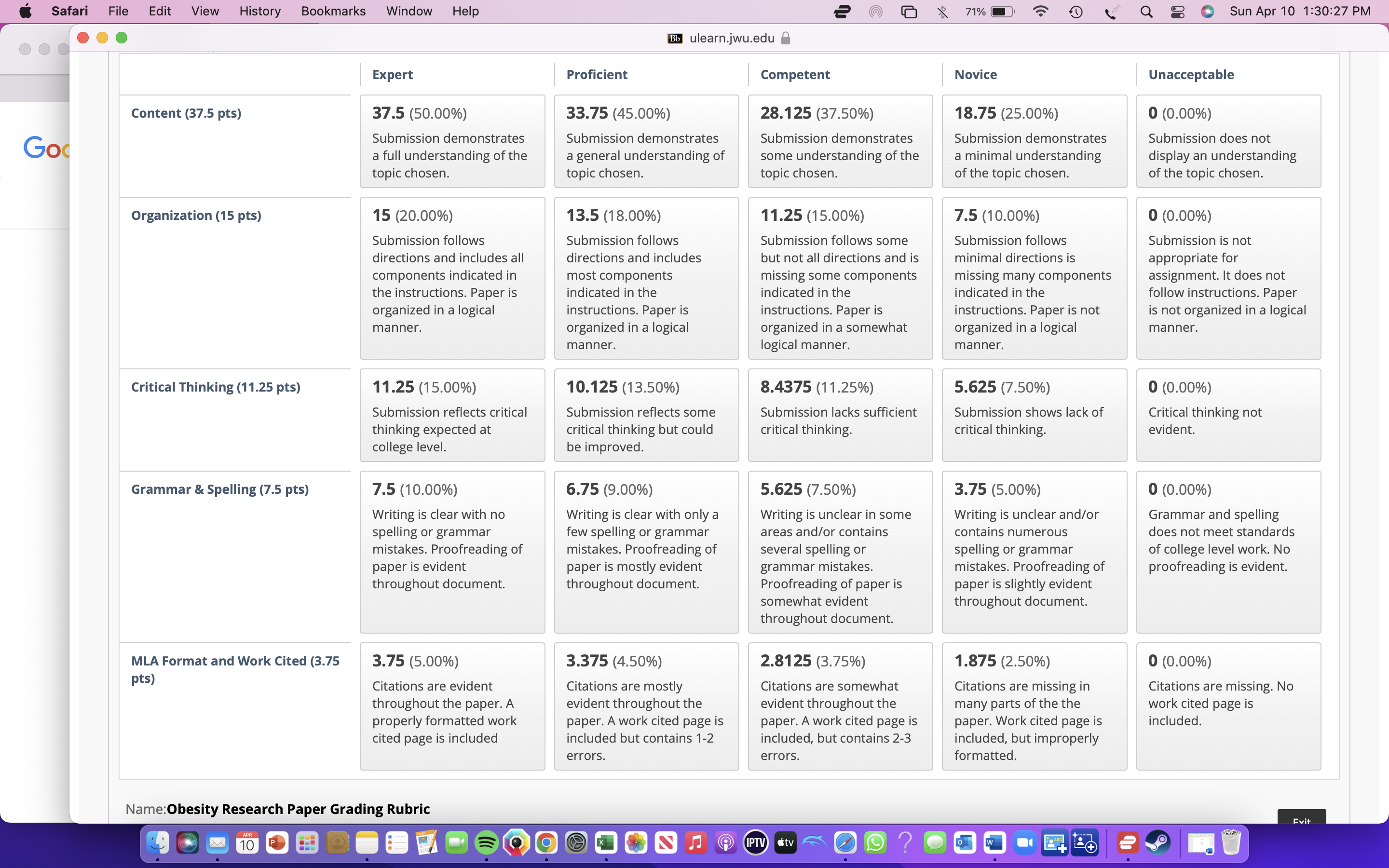Image resolution: width=1389 pixels, height=868 pixels.
Task: Open the History menu
Action: 260,12
